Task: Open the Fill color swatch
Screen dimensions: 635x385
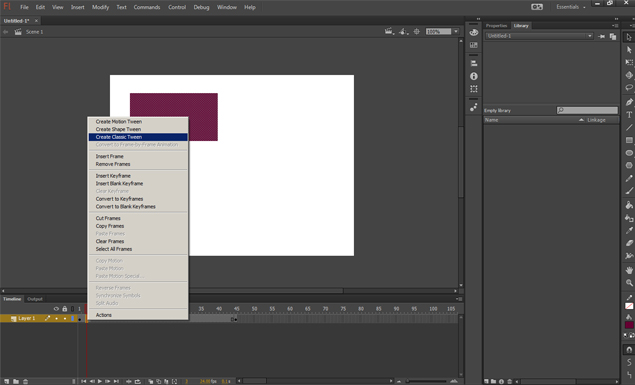Action: 629,325
